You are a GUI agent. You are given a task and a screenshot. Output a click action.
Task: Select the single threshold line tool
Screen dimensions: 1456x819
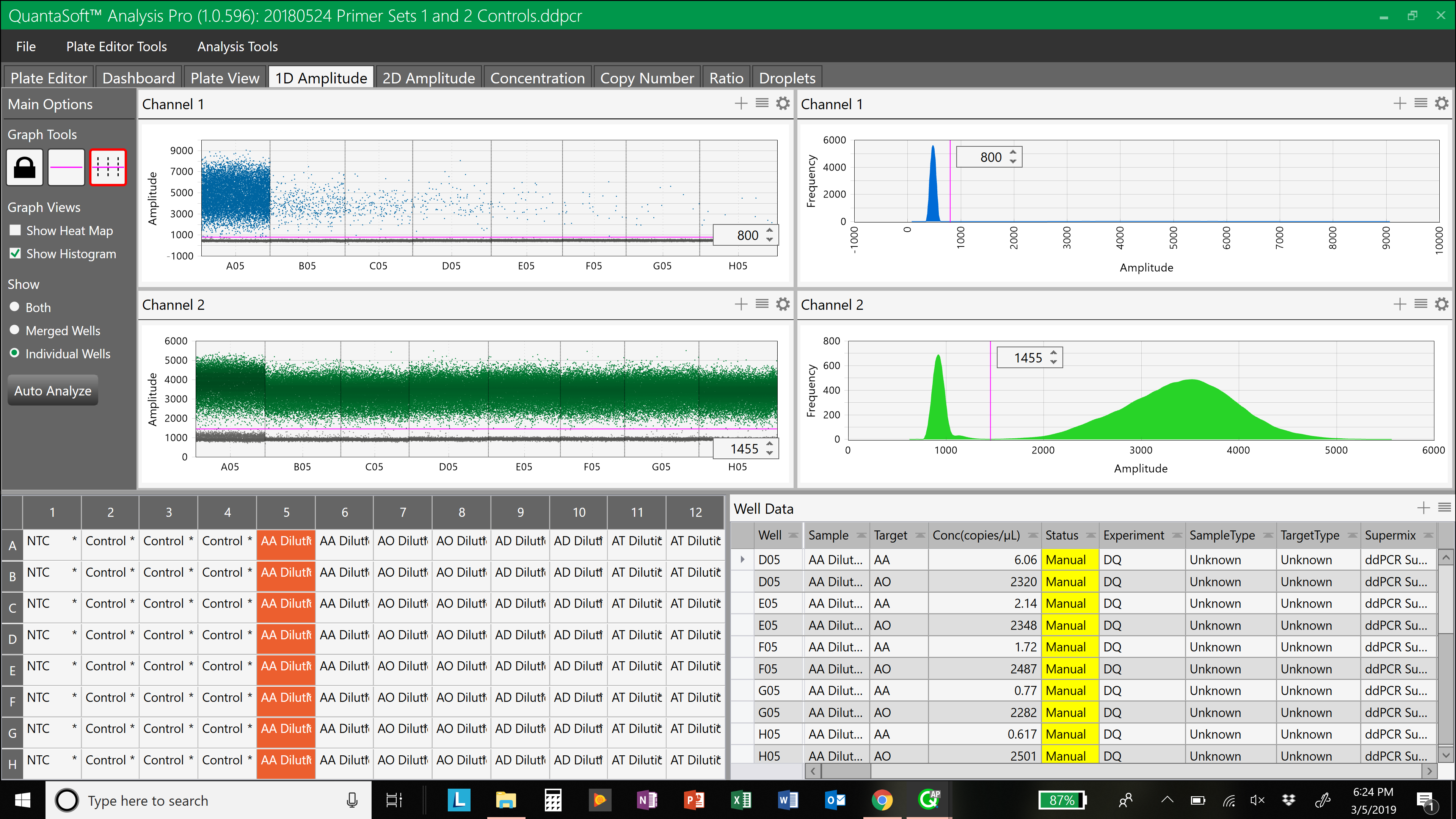66,167
